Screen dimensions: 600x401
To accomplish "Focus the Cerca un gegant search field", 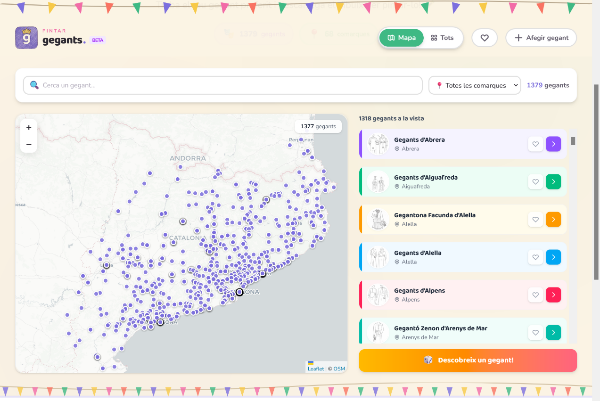I will click(x=223, y=85).
